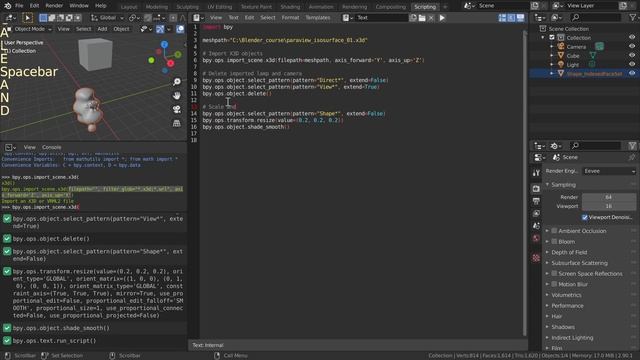Unlink the text datablock with the X icon
The height and width of the screenshot is (360, 640).
click(431, 18)
